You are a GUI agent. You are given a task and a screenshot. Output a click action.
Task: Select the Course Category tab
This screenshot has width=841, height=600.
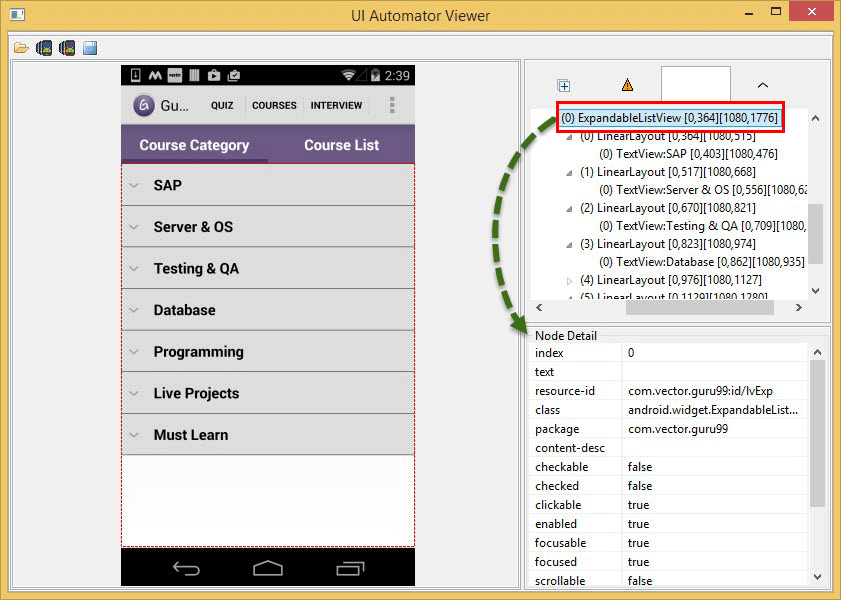coord(194,145)
